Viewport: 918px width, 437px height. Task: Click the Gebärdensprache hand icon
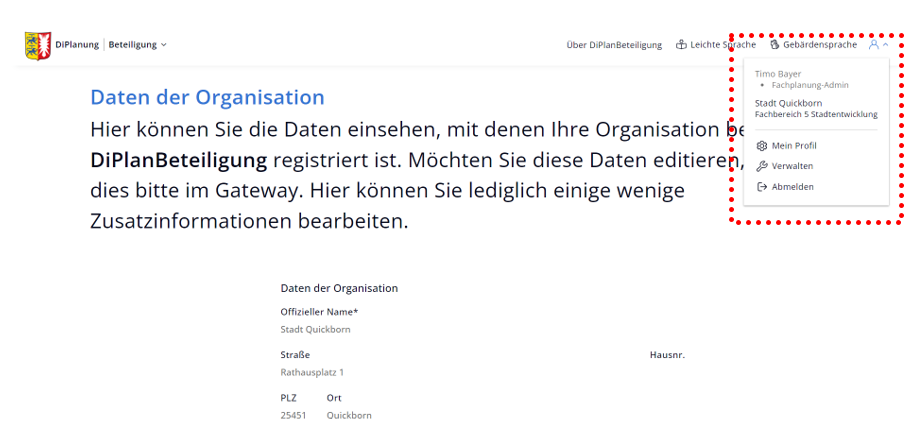(x=775, y=45)
